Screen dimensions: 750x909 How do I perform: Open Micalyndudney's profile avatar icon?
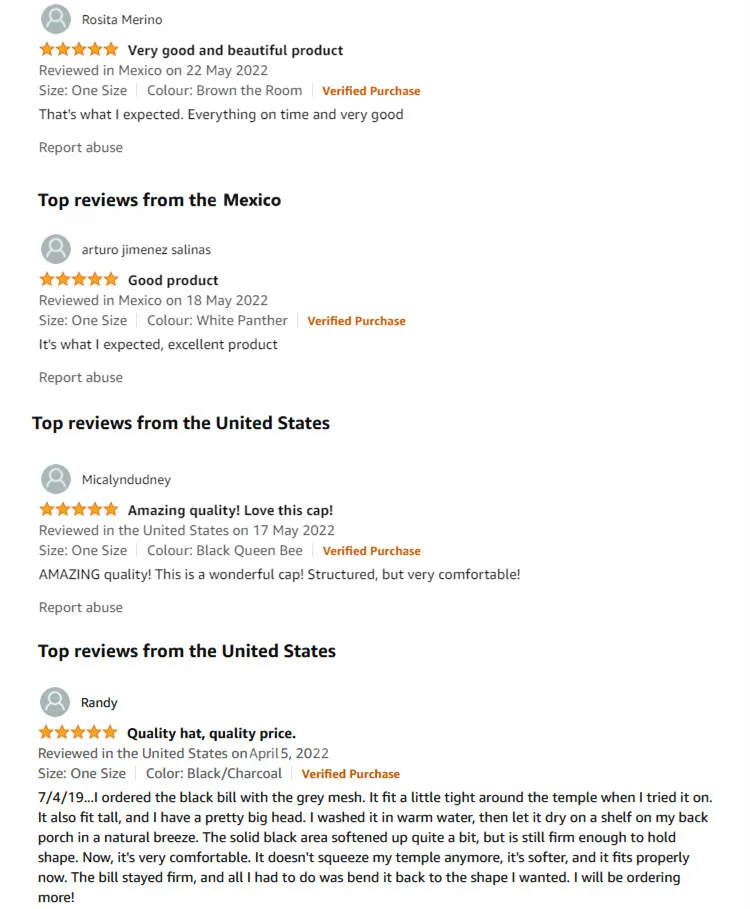pos(56,479)
